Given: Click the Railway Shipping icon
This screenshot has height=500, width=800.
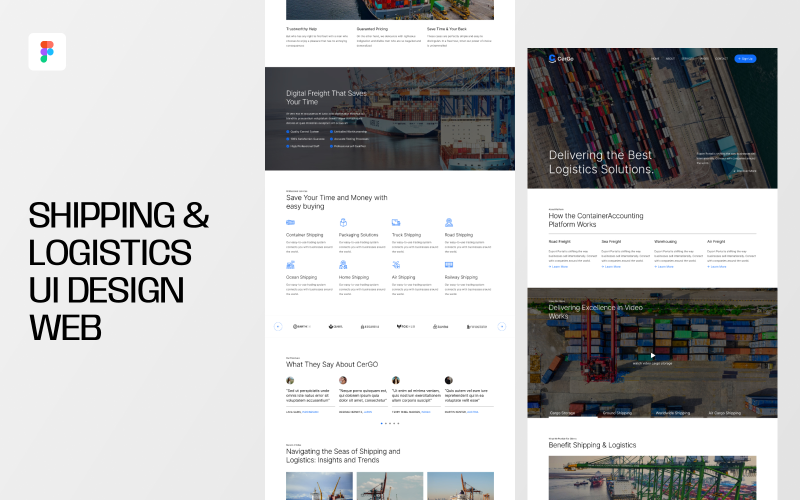Looking at the screenshot, I should point(449,264).
